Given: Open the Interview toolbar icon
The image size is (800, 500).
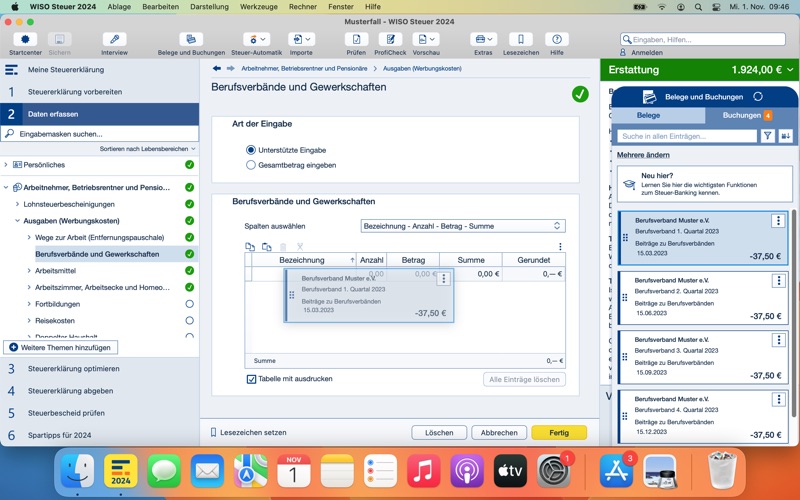Looking at the screenshot, I should (x=114, y=39).
